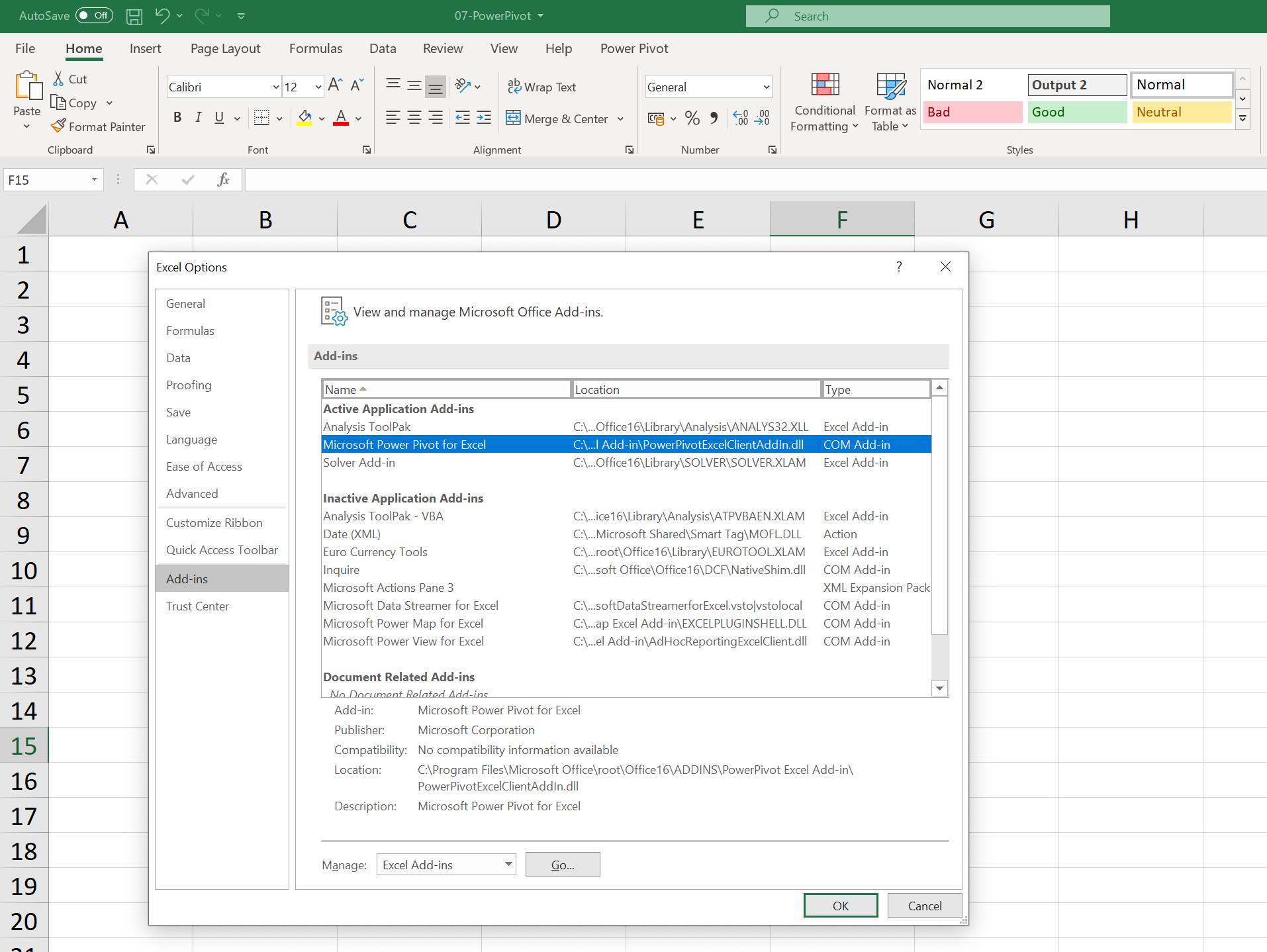
Task: Click the Orientation angle text icon
Action: tap(463, 86)
